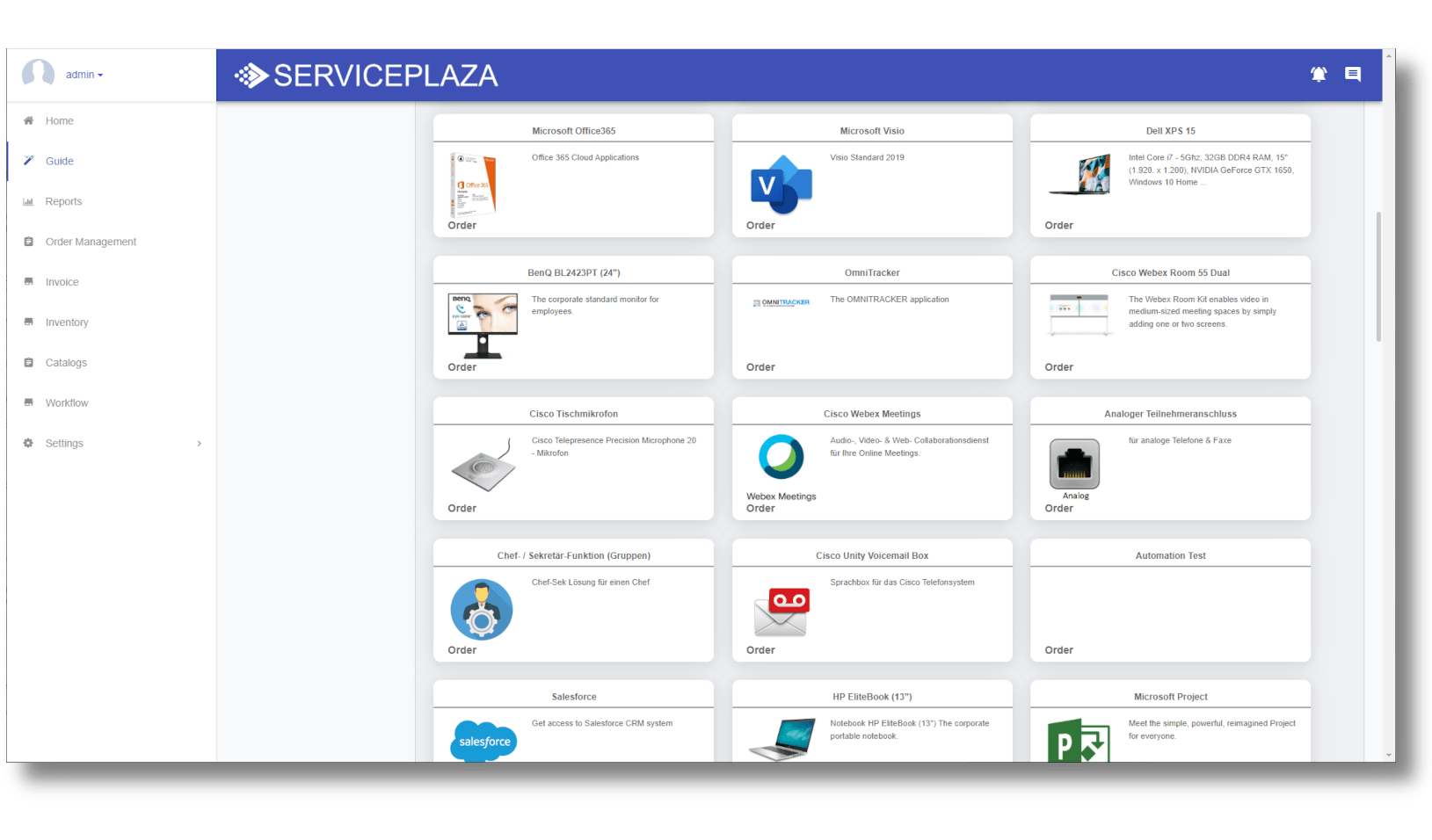
Task: Click the Webex Room 55 Dual image
Action: (x=1079, y=315)
